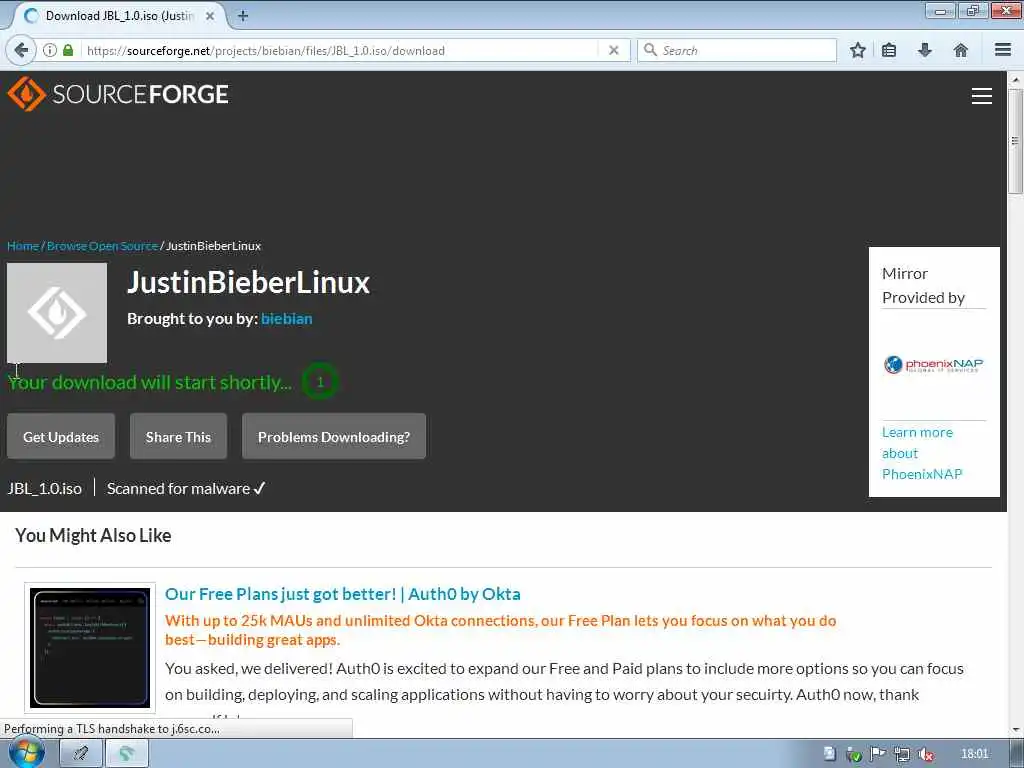Click the muted volume tray icon
The width and height of the screenshot is (1024, 768).
click(x=925, y=754)
